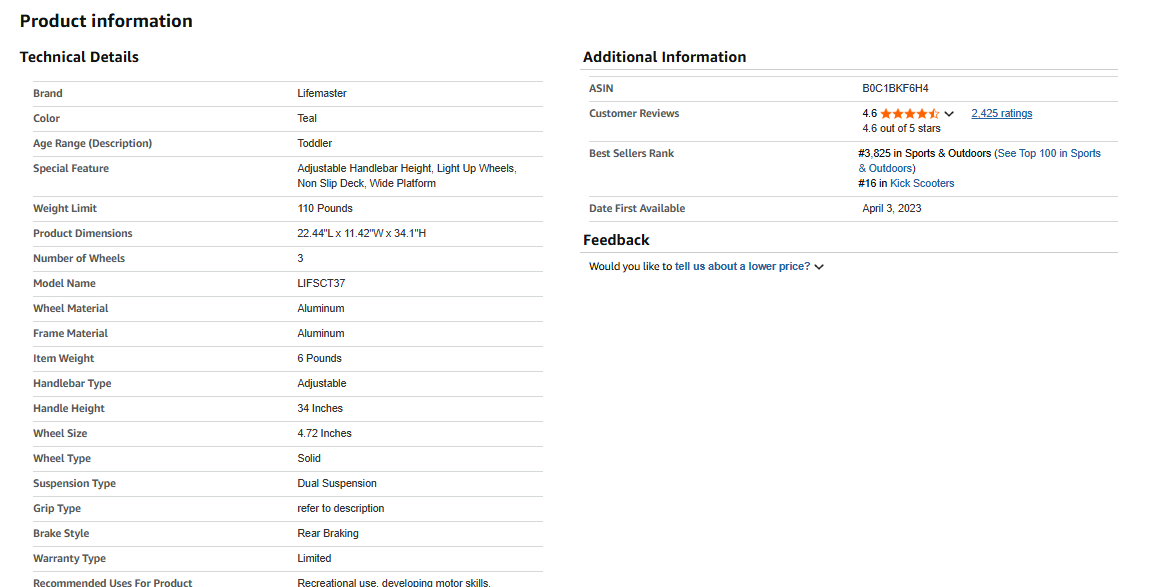Select the ASIN value B0C1BKF6H4
The height and width of the screenshot is (587, 1161).
click(x=895, y=89)
